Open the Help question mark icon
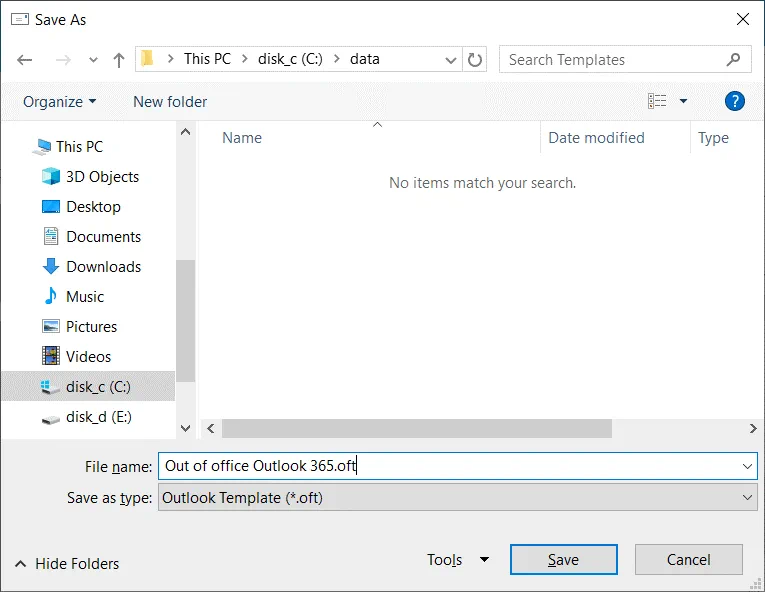The width and height of the screenshot is (765, 592). pos(734,101)
